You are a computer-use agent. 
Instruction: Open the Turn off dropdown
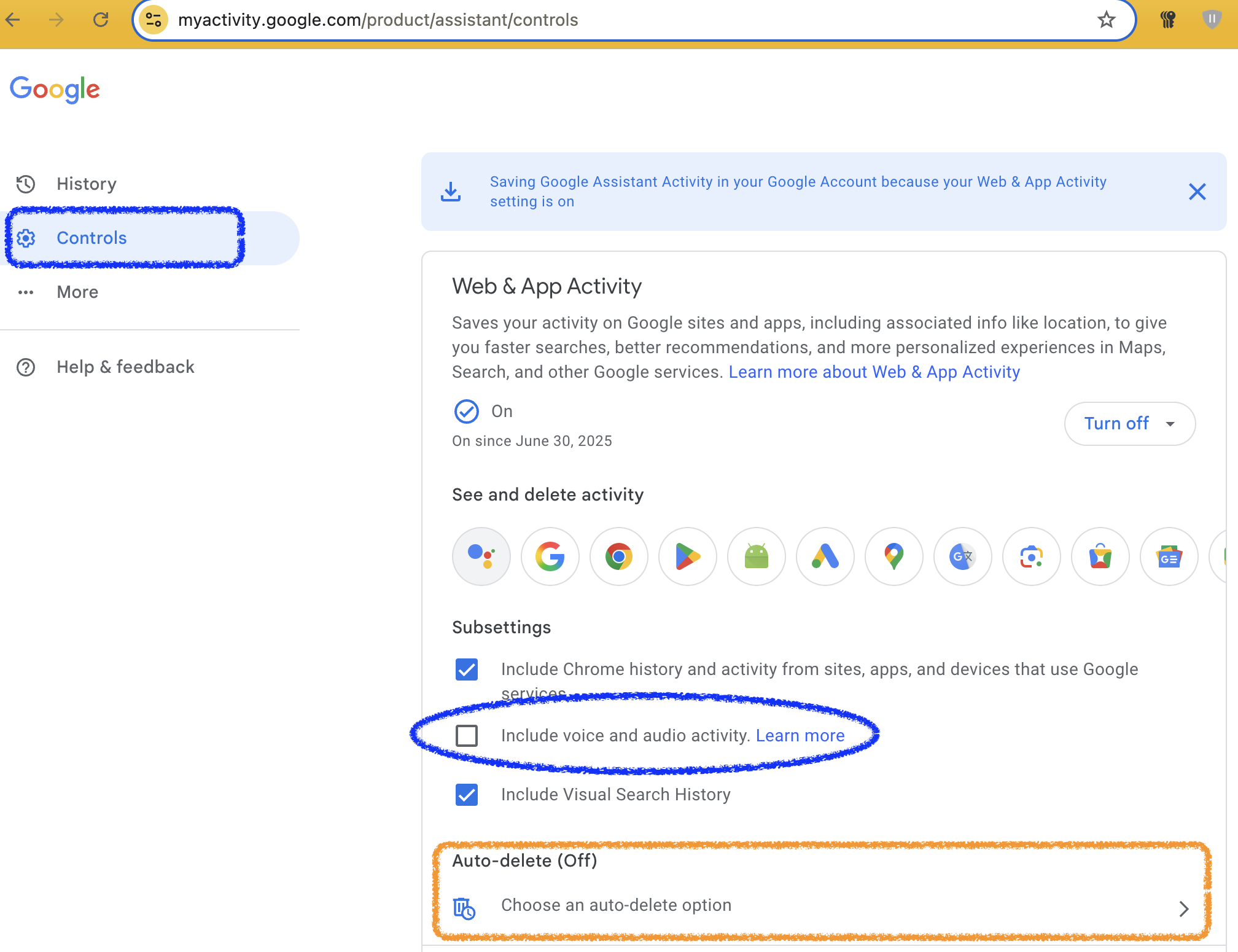point(1129,424)
